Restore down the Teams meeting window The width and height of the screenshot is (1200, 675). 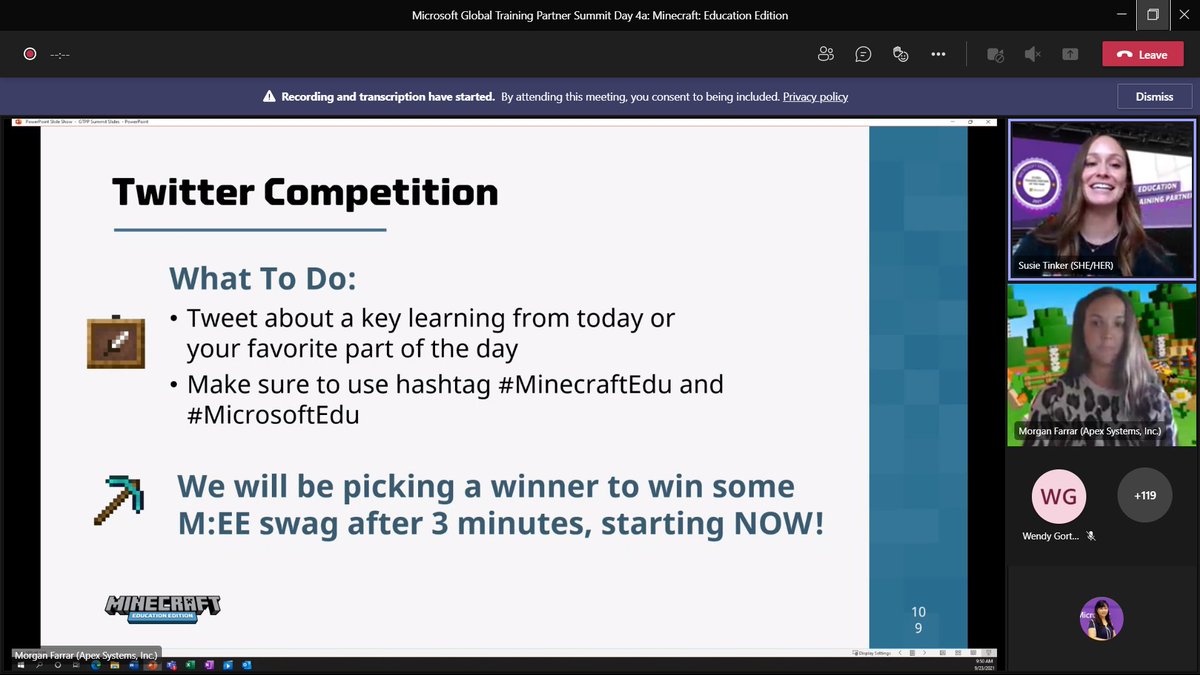(1153, 15)
